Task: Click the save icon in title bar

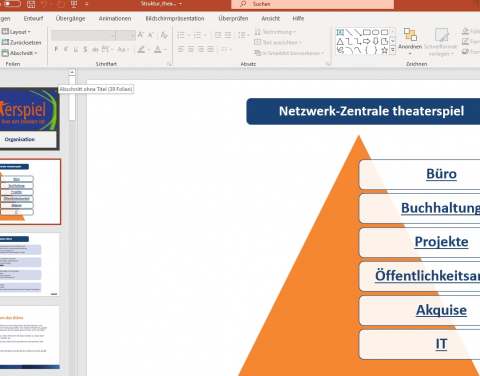Action: [31, 4]
